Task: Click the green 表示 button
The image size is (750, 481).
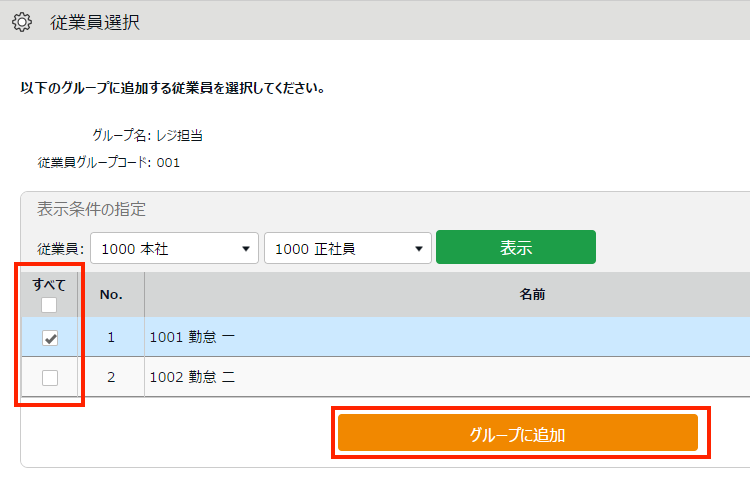Action: 516,247
